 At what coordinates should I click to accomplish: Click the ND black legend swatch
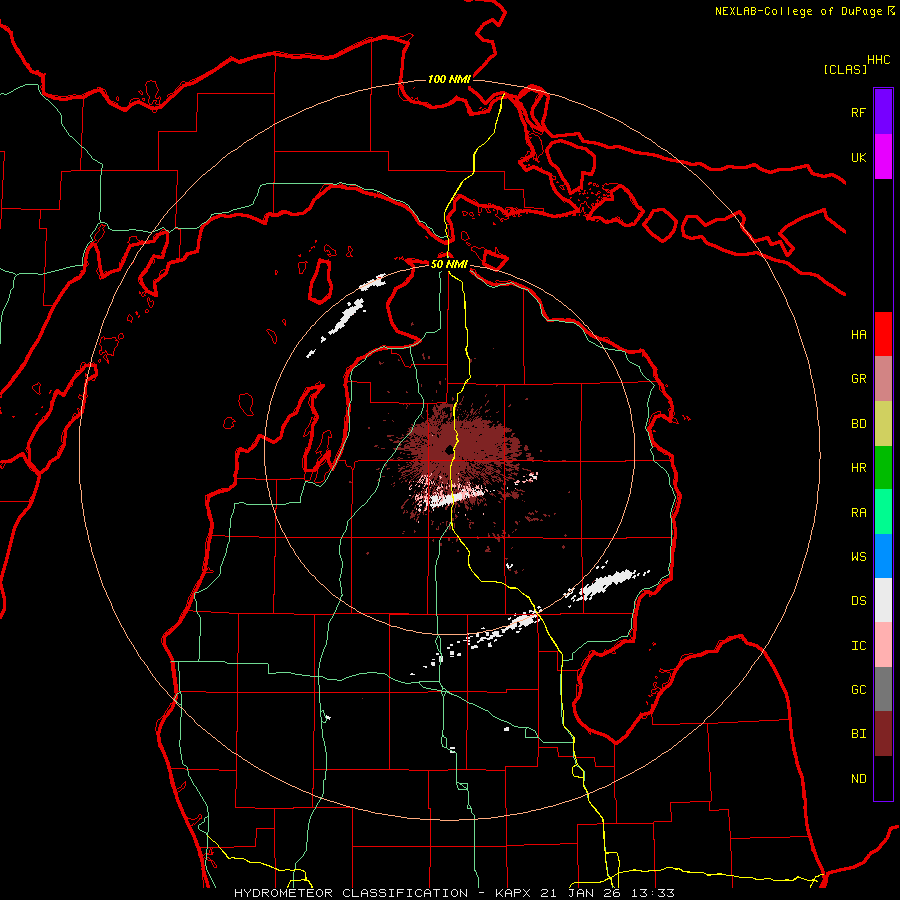coord(883,778)
